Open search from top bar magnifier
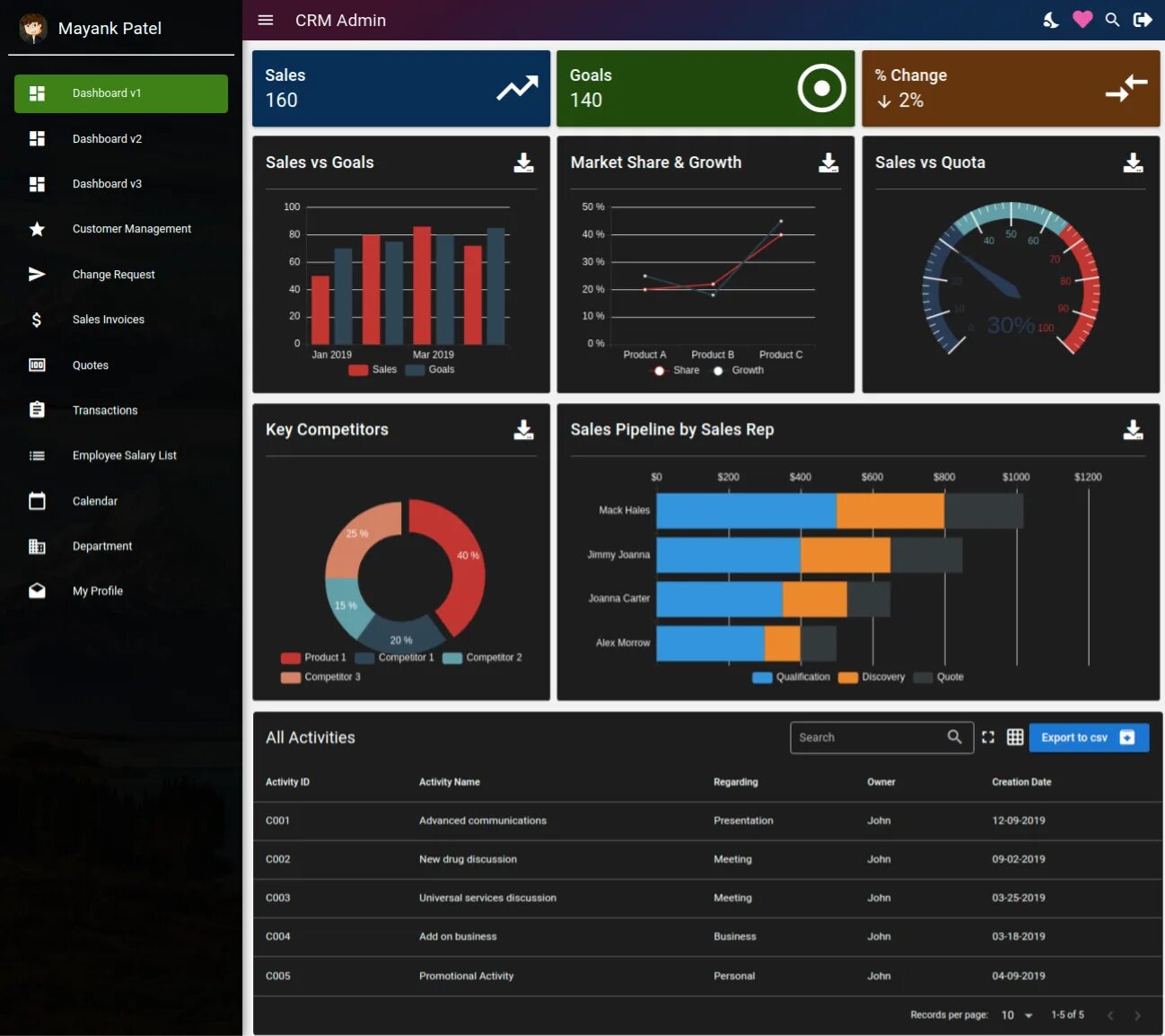 pyautogui.click(x=1112, y=20)
